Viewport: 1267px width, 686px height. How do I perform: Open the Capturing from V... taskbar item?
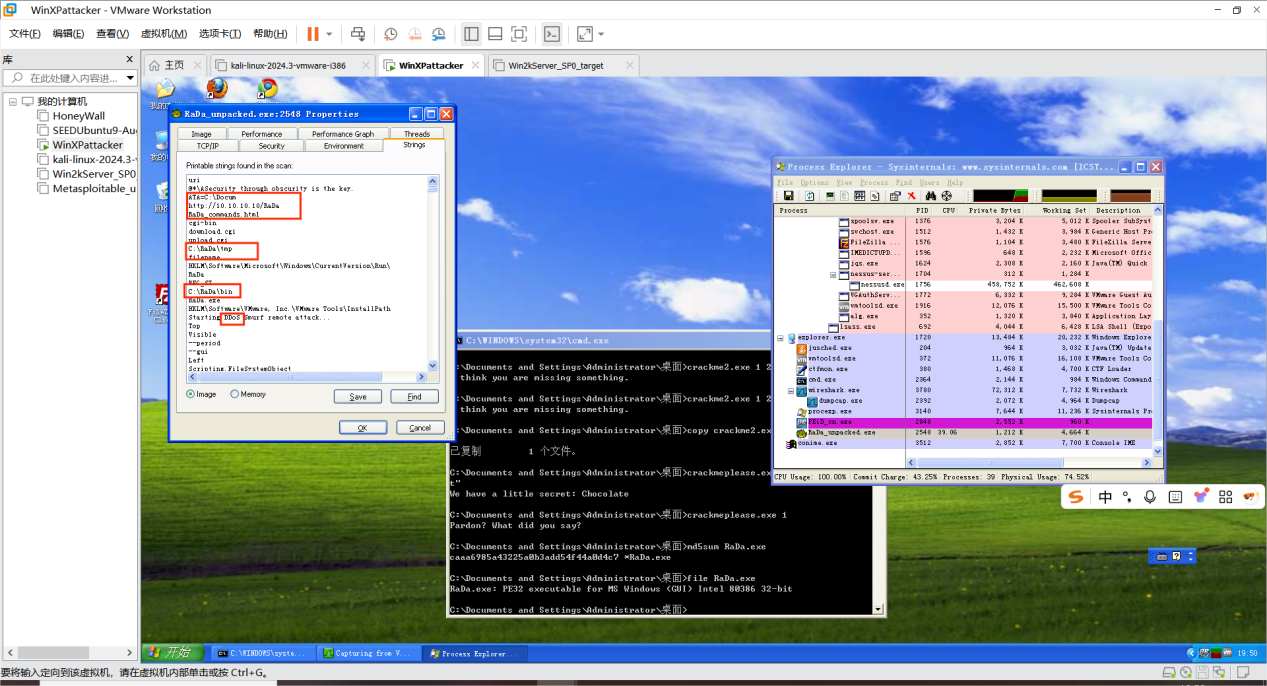coord(368,653)
